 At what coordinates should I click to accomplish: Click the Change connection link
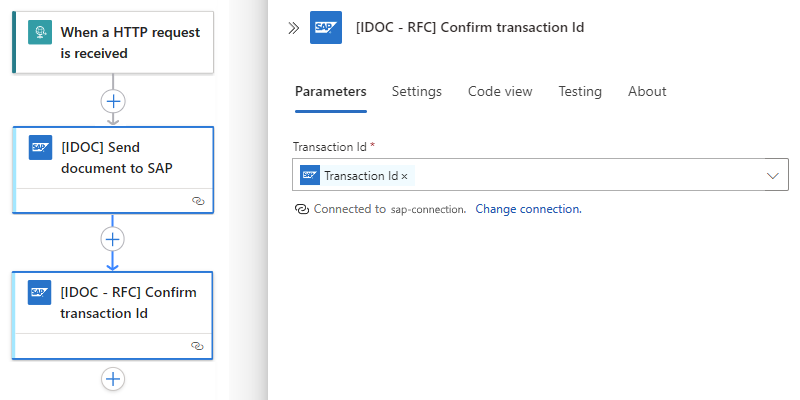528,209
